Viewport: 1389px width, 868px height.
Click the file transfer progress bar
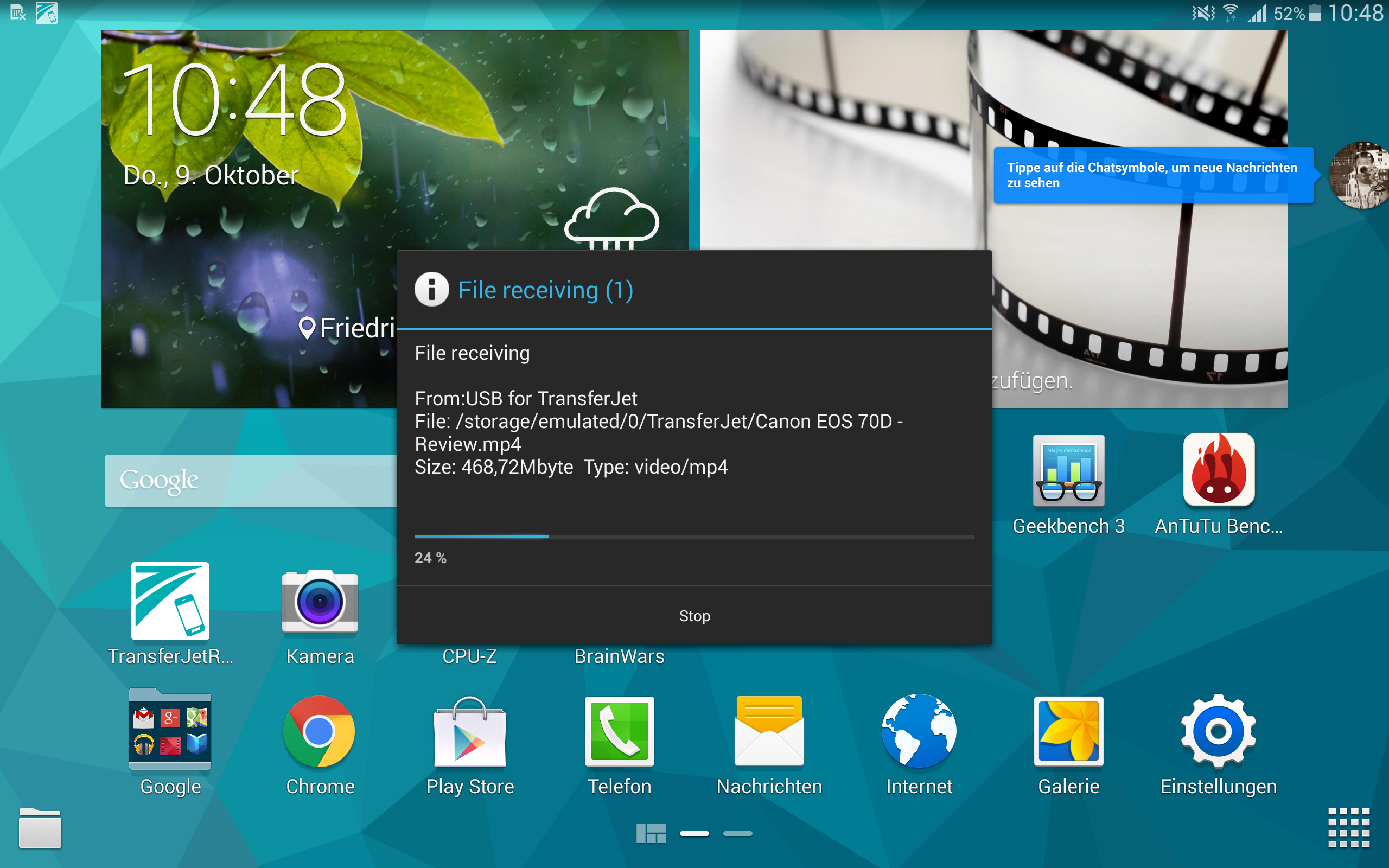click(x=694, y=537)
